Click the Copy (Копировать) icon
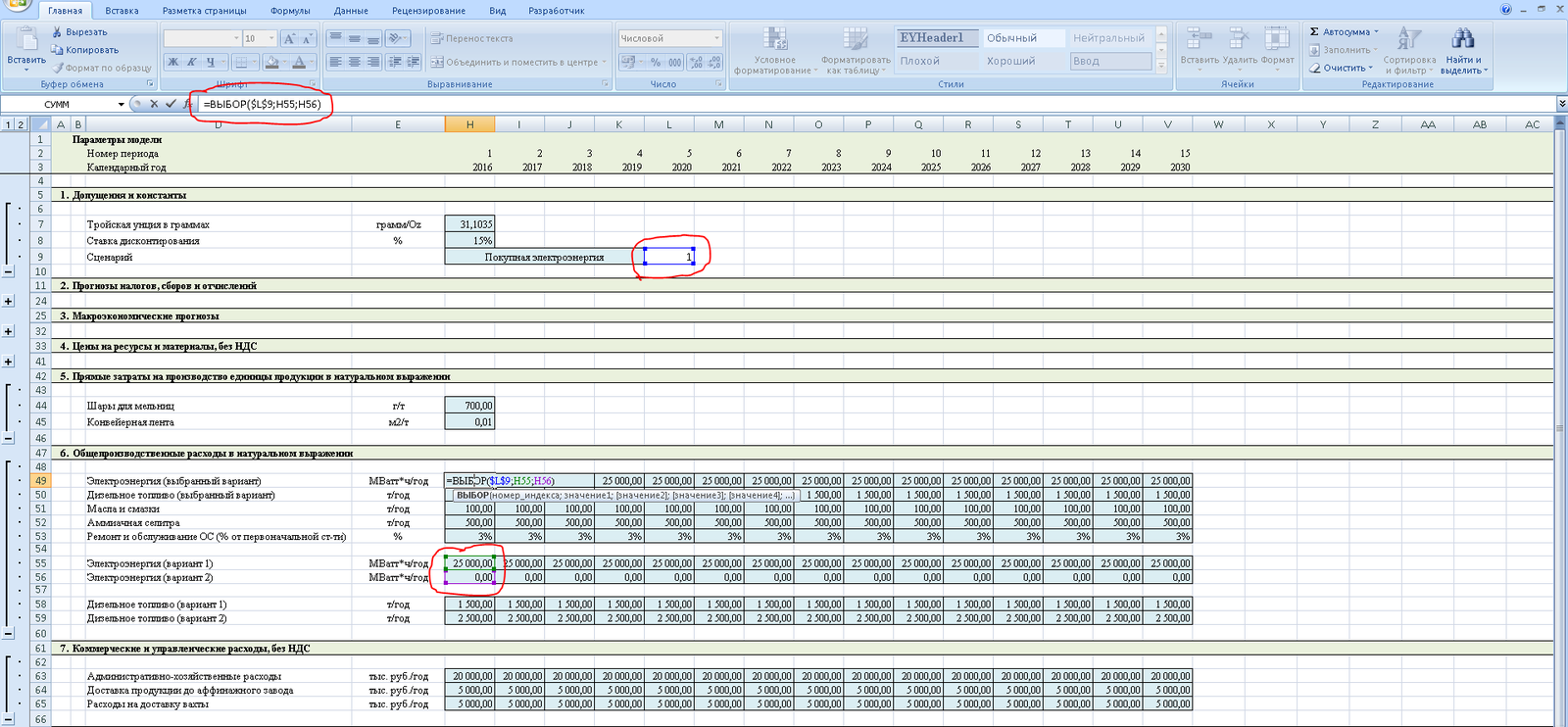The height and width of the screenshot is (727, 1568). point(58,50)
